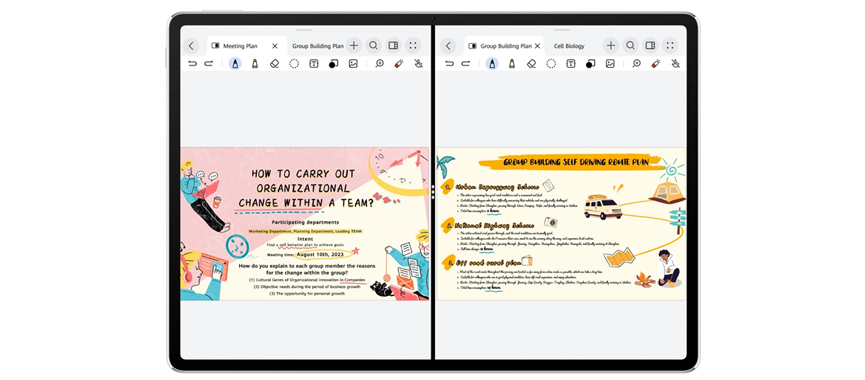Open the shape color tool in left toolbar

point(333,63)
